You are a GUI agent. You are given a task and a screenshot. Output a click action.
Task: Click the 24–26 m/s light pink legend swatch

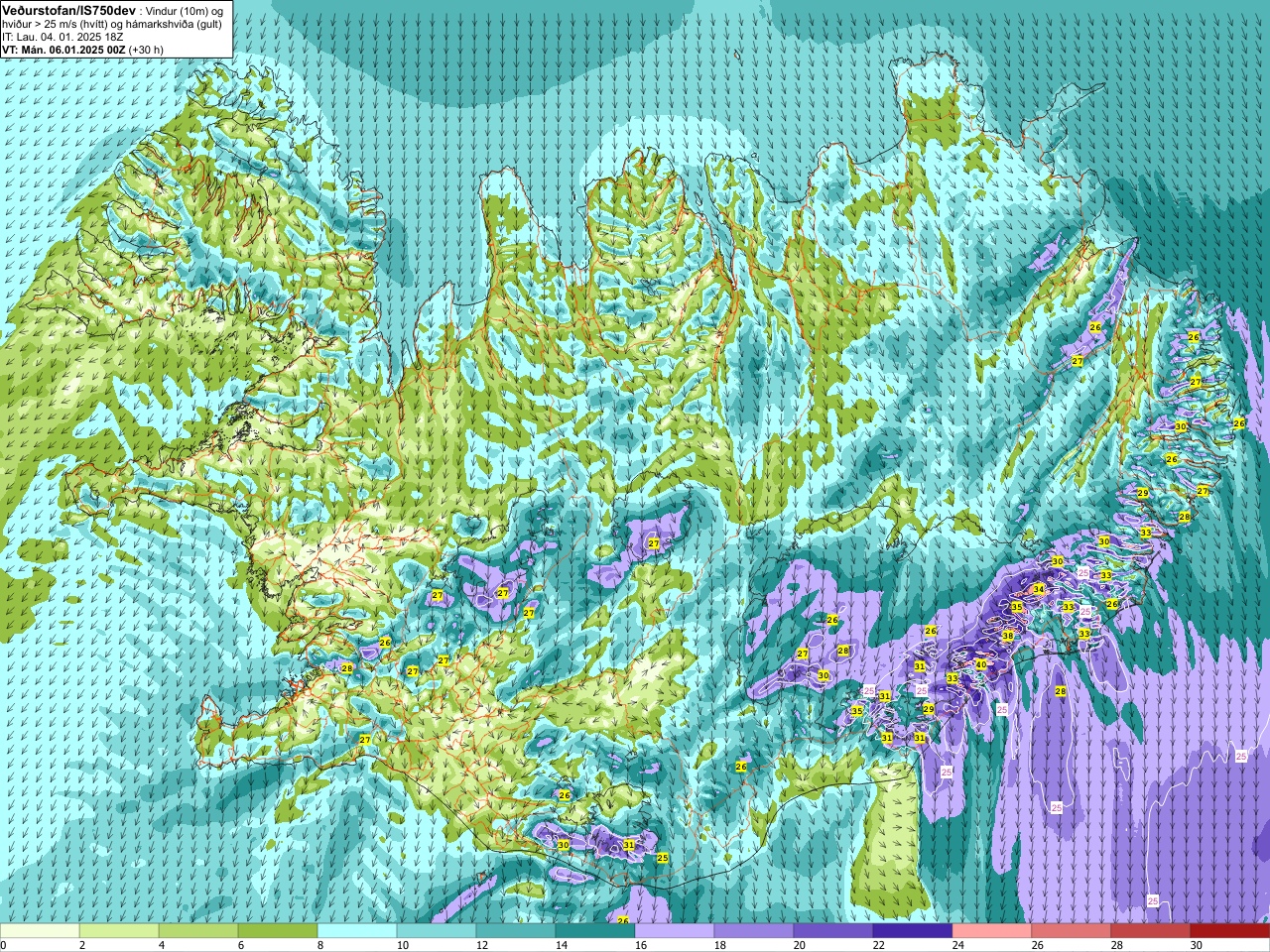pyautogui.click(x=992, y=932)
